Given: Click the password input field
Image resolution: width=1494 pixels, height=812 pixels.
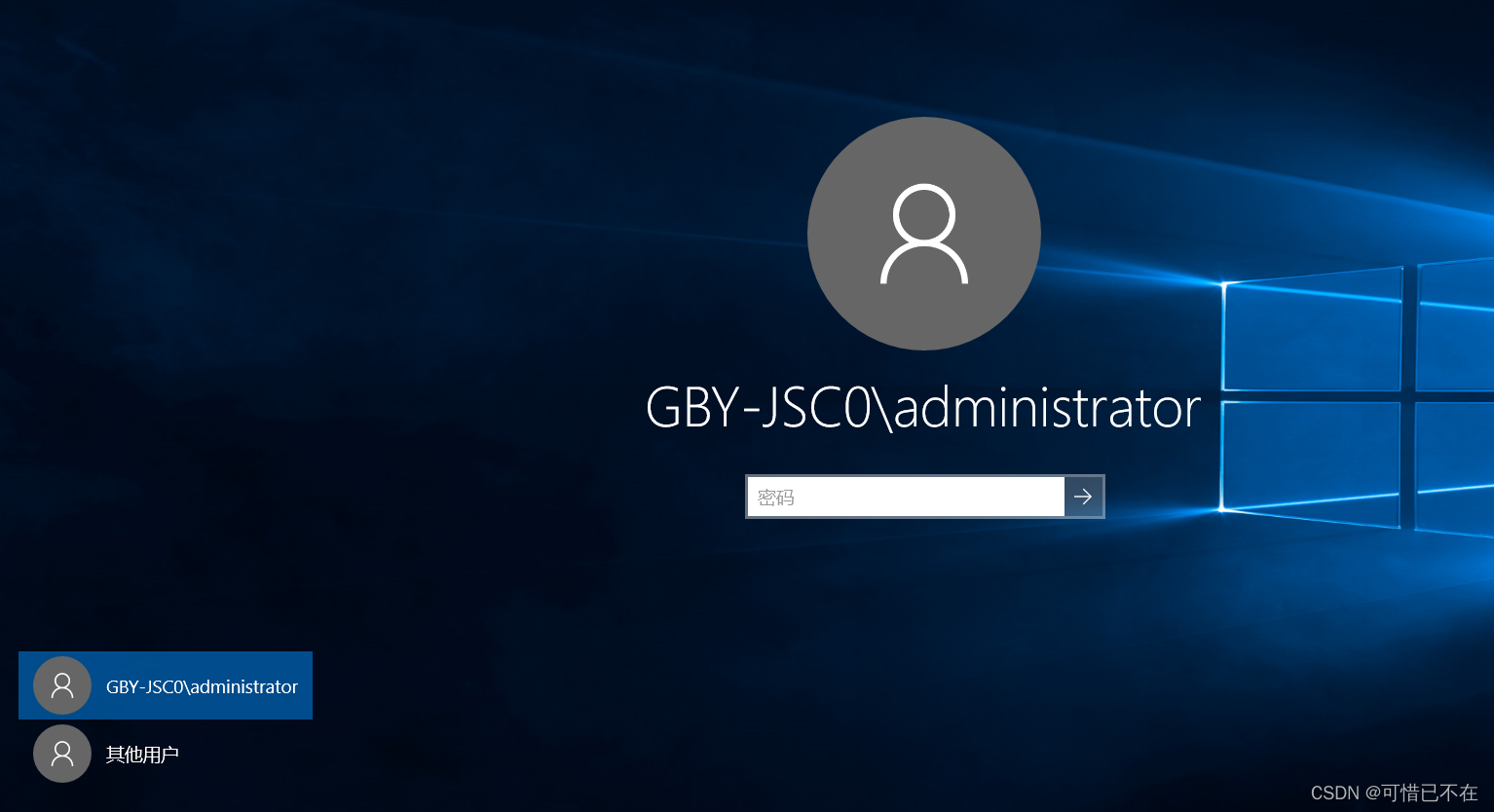Looking at the screenshot, I should click(905, 497).
